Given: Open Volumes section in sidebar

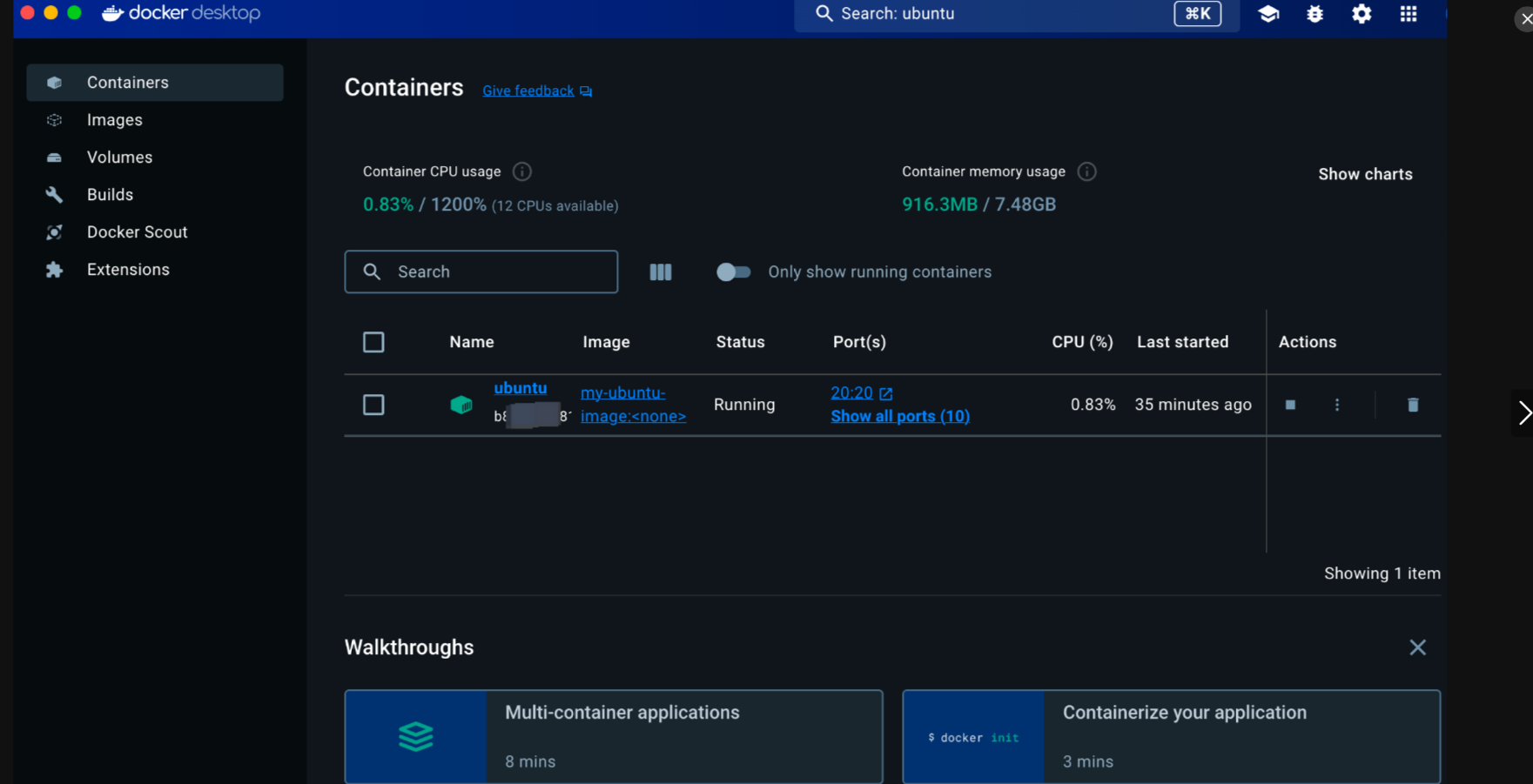Looking at the screenshot, I should [x=119, y=157].
